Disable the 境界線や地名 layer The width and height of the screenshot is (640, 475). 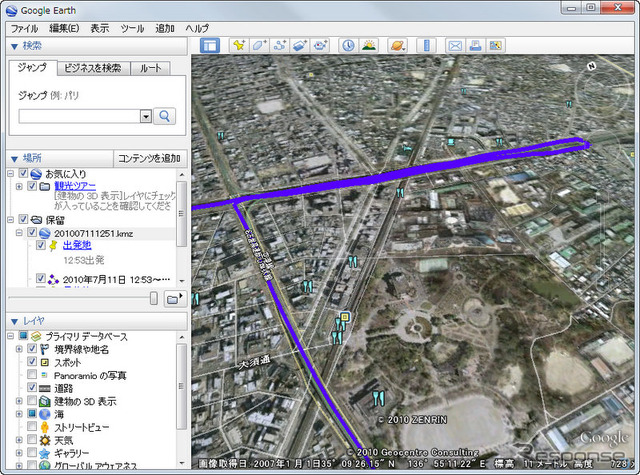[x=32, y=349]
